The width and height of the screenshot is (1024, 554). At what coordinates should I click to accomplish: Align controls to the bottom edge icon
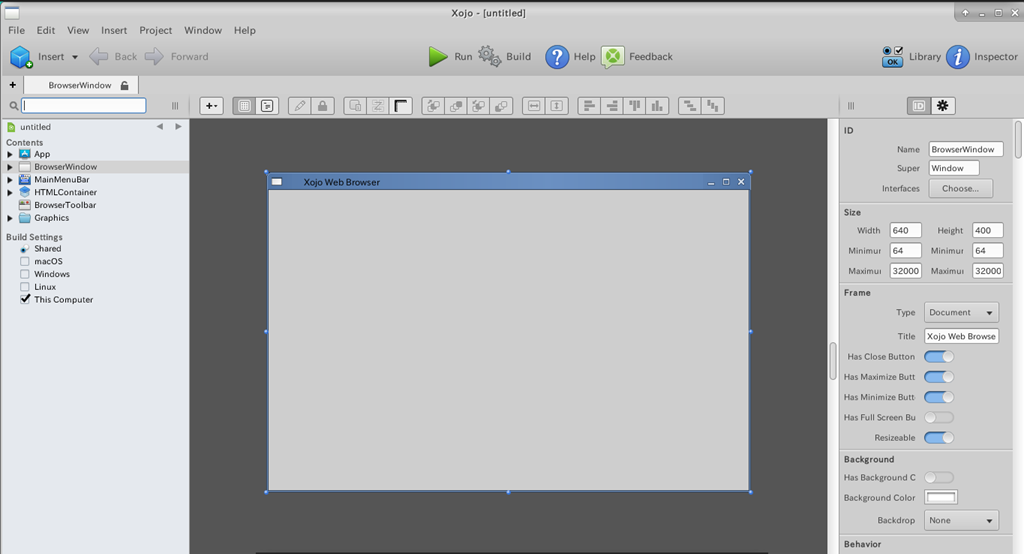coord(657,106)
